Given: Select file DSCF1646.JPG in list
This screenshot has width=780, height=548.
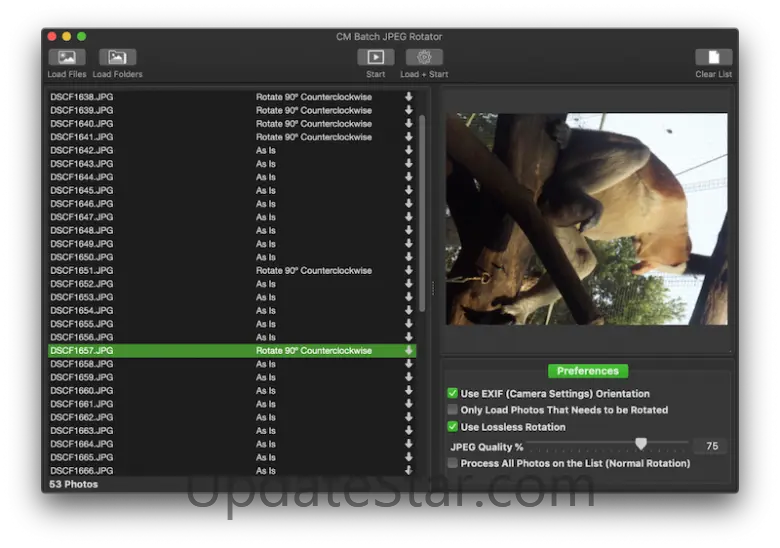Looking at the screenshot, I should tap(232, 203).
